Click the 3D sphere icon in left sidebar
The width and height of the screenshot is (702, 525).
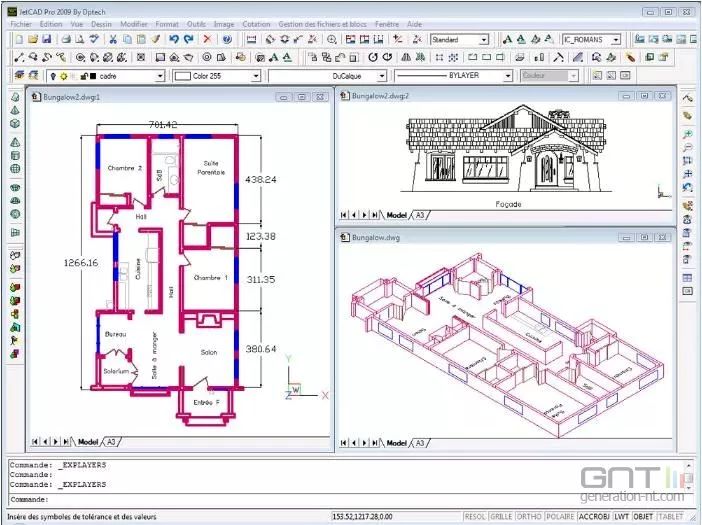(15, 169)
